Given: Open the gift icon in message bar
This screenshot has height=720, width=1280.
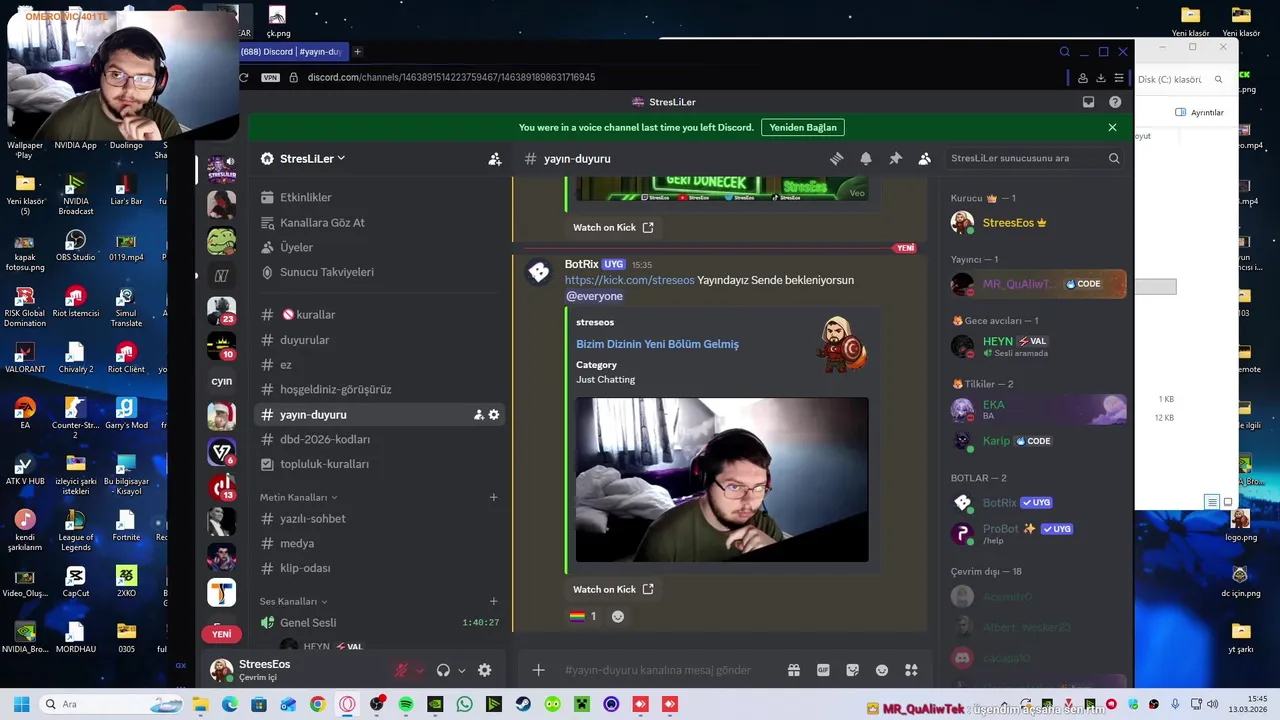Looking at the screenshot, I should pos(794,670).
